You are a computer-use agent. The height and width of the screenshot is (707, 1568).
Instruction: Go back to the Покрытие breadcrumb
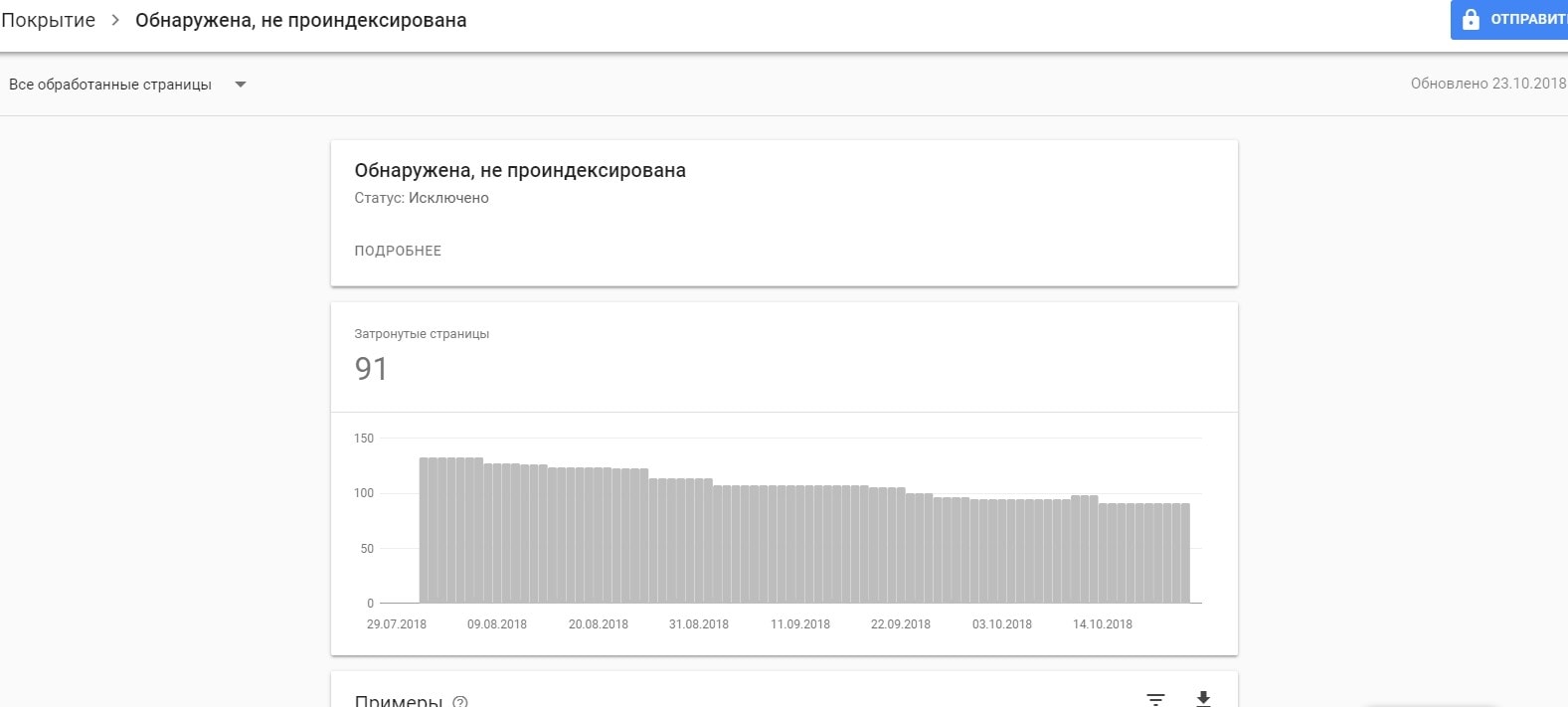pyautogui.click(x=49, y=20)
